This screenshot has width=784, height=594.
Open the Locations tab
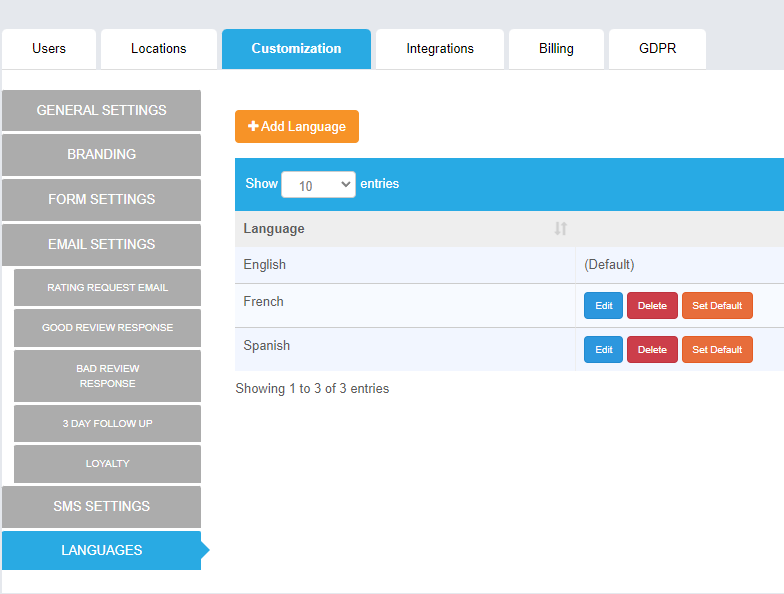coord(158,49)
